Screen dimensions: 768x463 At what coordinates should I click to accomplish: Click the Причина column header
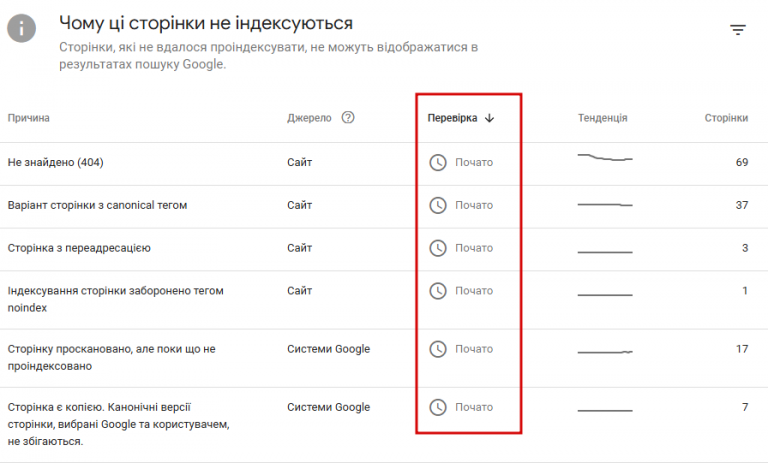point(29,118)
